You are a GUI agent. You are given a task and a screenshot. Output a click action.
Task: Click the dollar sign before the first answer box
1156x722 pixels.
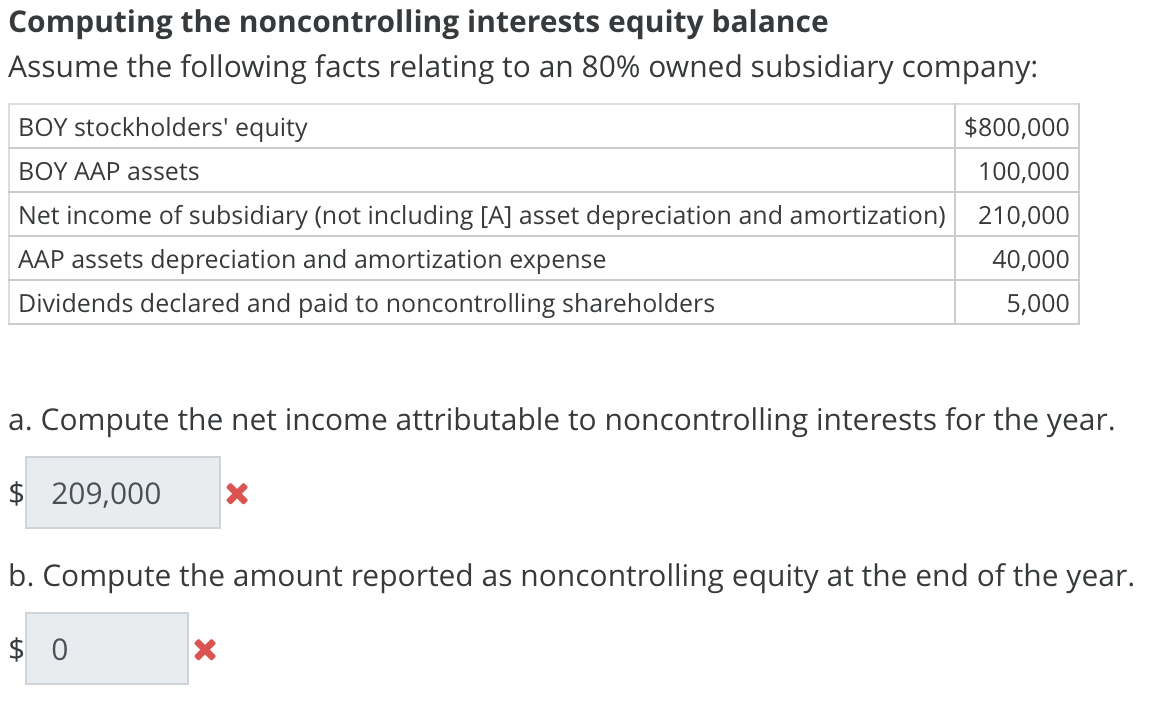(15, 492)
